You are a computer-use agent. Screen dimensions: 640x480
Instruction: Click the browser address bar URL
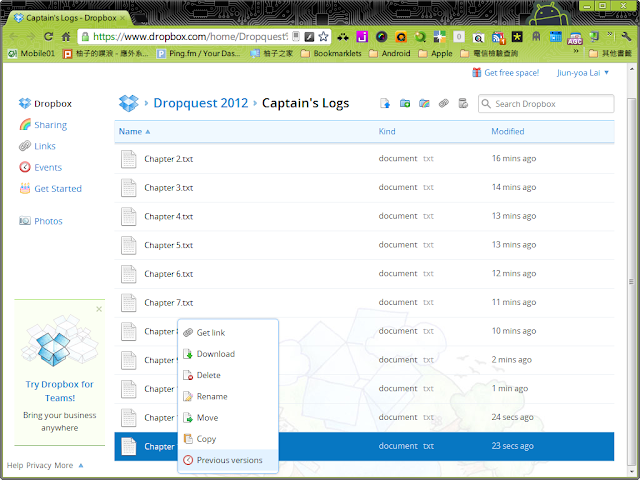click(x=190, y=37)
